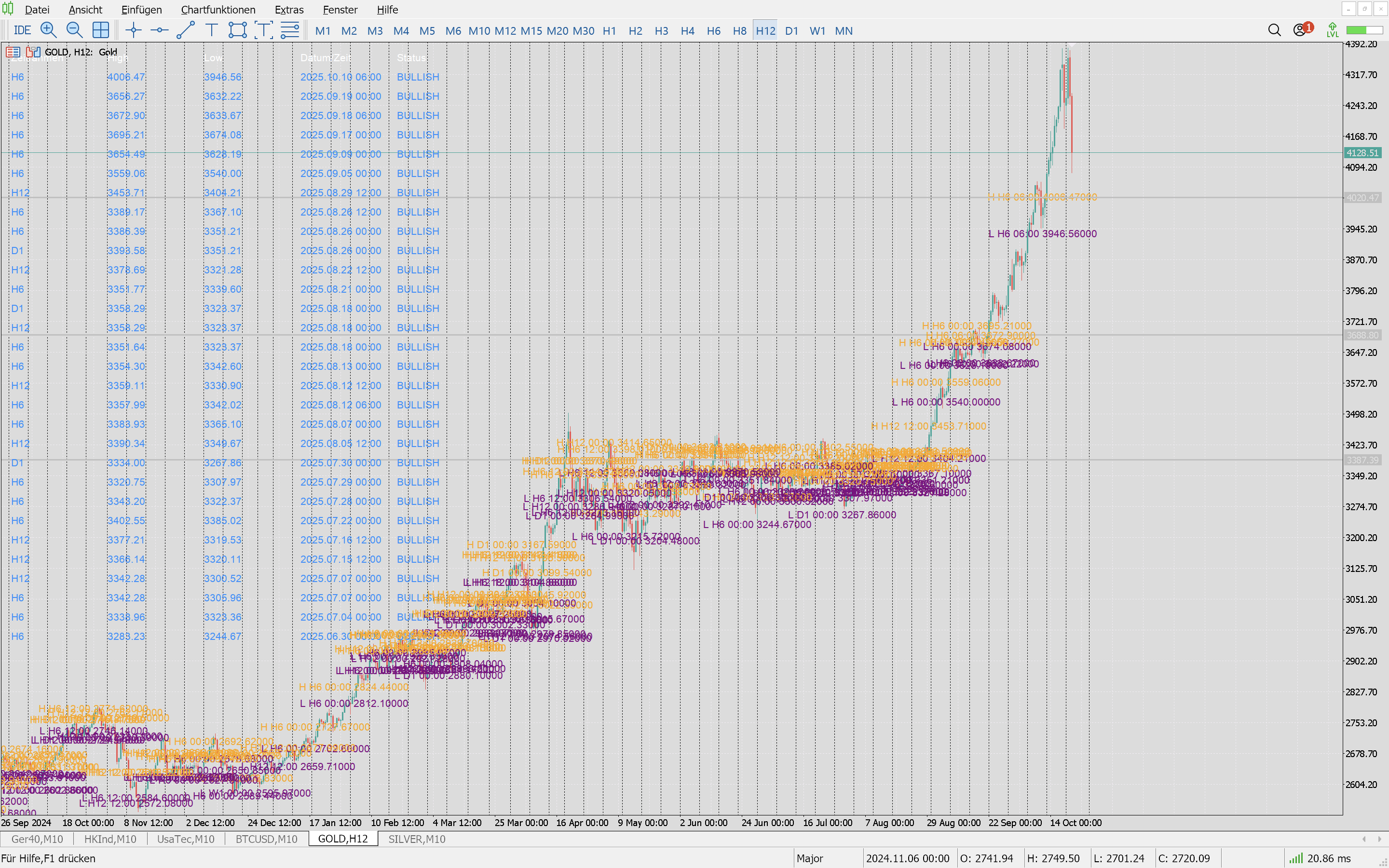Switch timeframe to H4

(x=687, y=31)
